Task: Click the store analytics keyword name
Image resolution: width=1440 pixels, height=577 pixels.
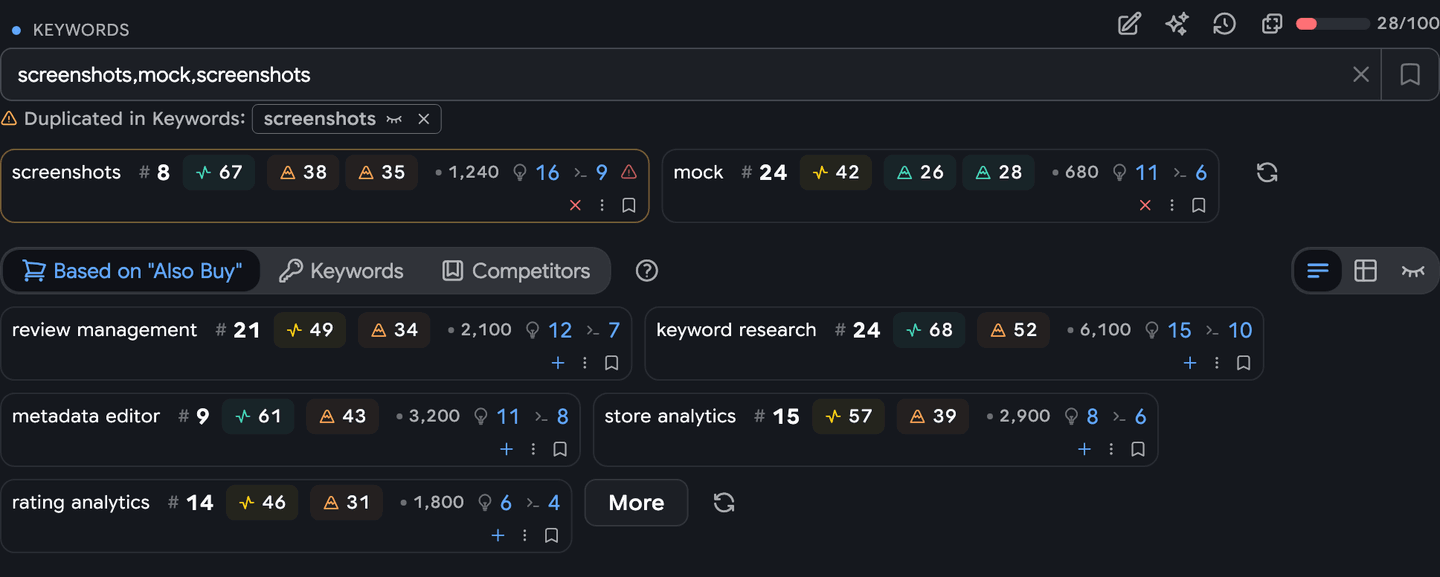Action: click(x=670, y=416)
